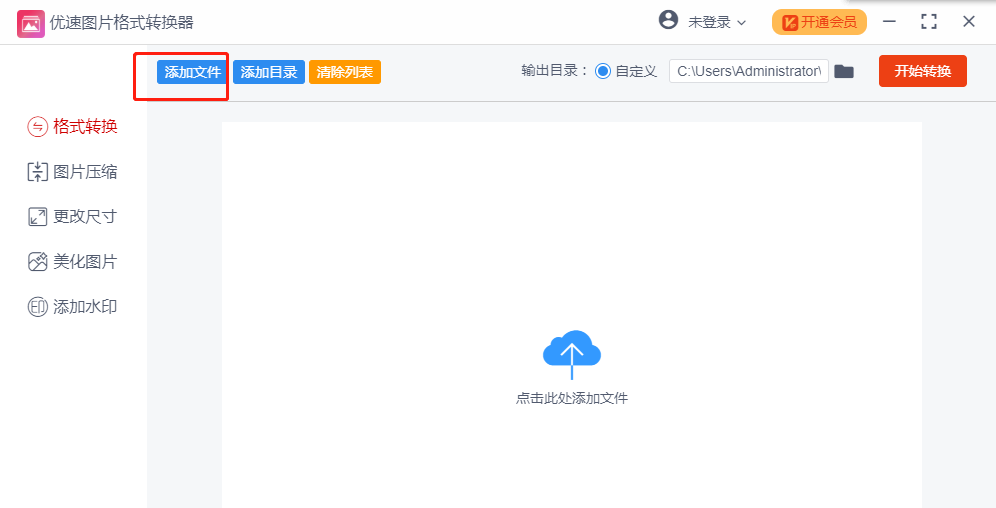Minimize the converter window
The image size is (996, 508).
coord(889,22)
